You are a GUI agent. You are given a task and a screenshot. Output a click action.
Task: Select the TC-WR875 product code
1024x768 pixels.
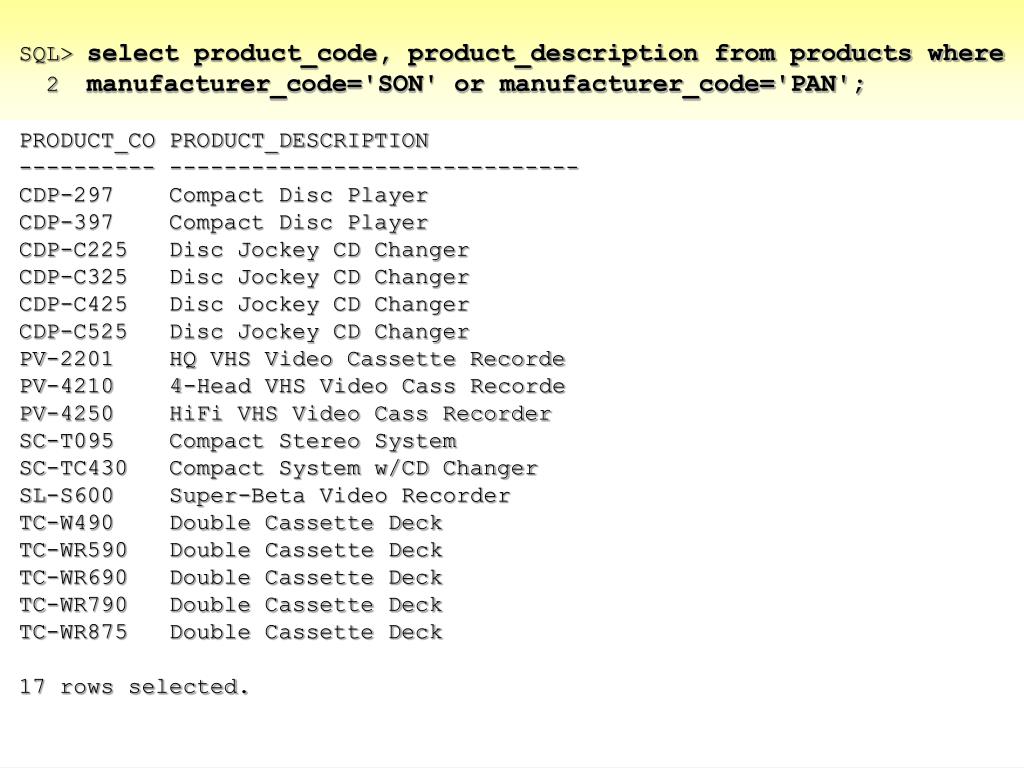[x=73, y=632]
